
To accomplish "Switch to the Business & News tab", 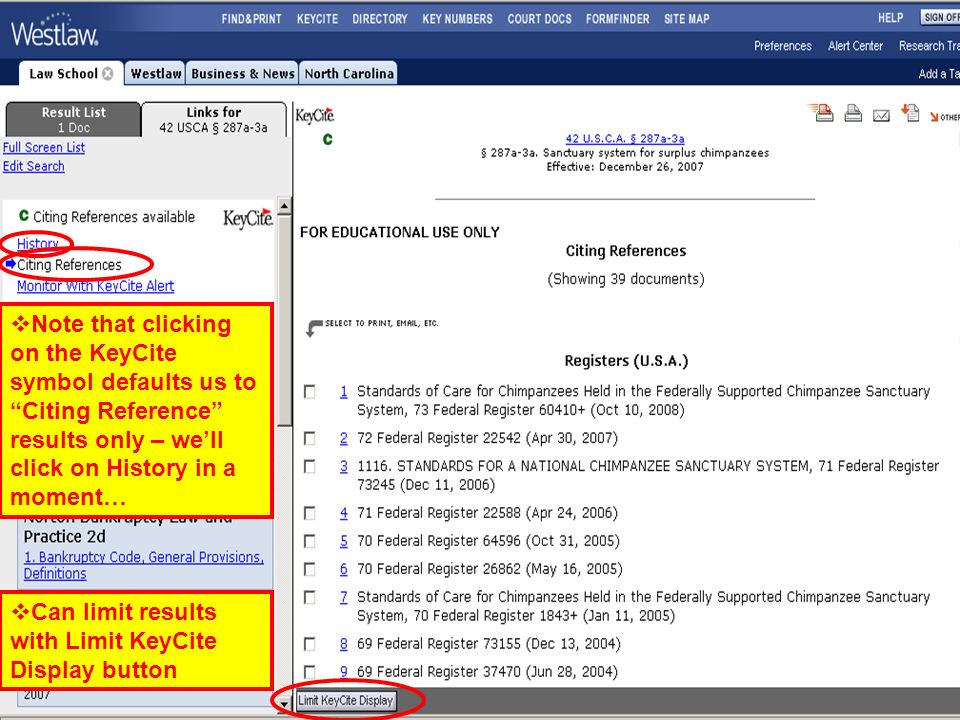I will pyautogui.click(x=242, y=73).
